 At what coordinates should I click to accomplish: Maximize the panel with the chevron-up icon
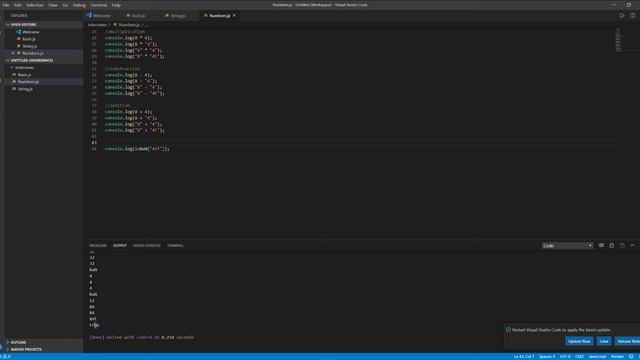click(x=632, y=245)
